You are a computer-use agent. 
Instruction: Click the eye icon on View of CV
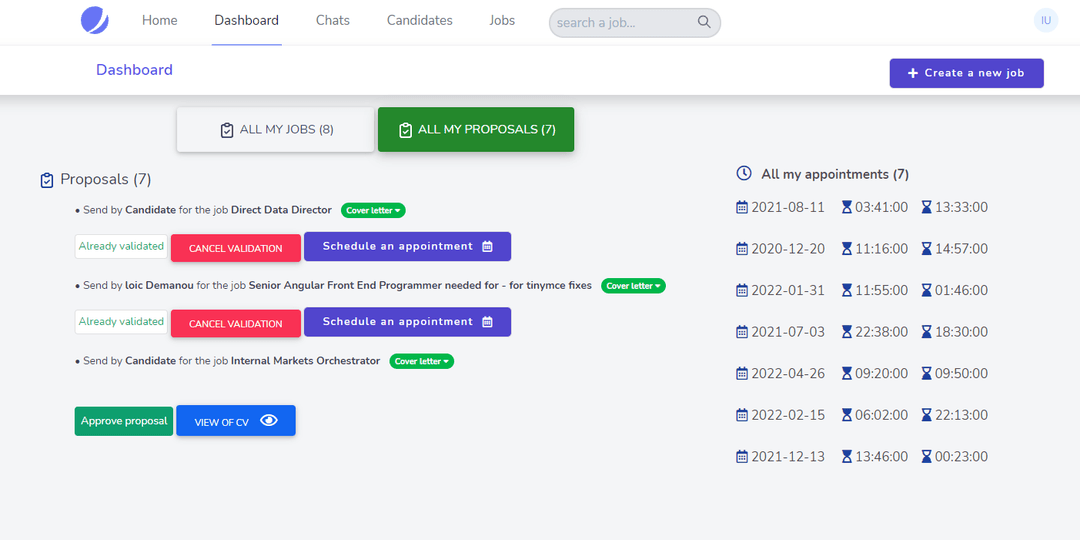coord(268,421)
